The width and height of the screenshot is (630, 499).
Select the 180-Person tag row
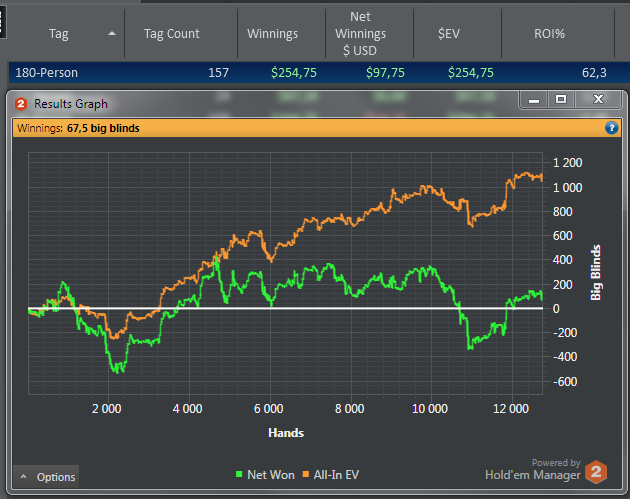[319, 73]
